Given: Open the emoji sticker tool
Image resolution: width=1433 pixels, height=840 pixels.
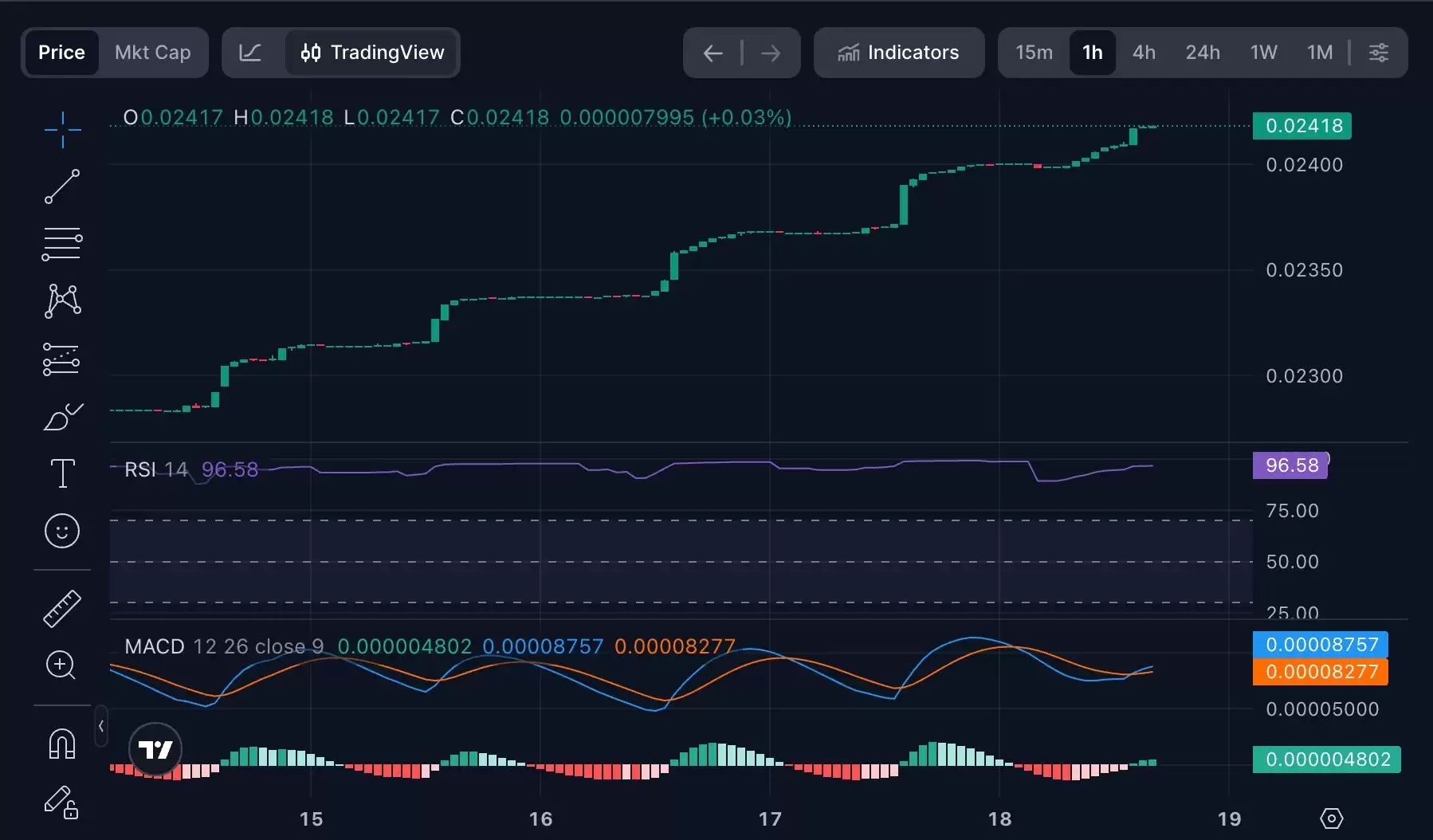Looking at the screenshot, I should point(62,531).
